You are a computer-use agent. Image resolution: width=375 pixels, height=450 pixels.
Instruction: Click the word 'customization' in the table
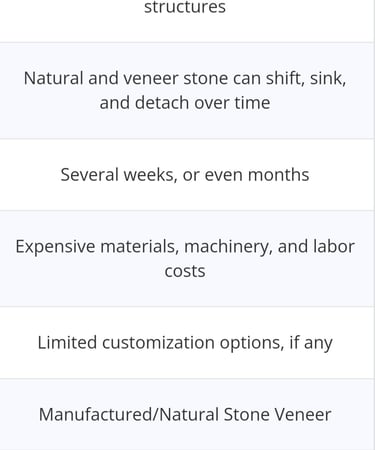click(x=158, y=343)
